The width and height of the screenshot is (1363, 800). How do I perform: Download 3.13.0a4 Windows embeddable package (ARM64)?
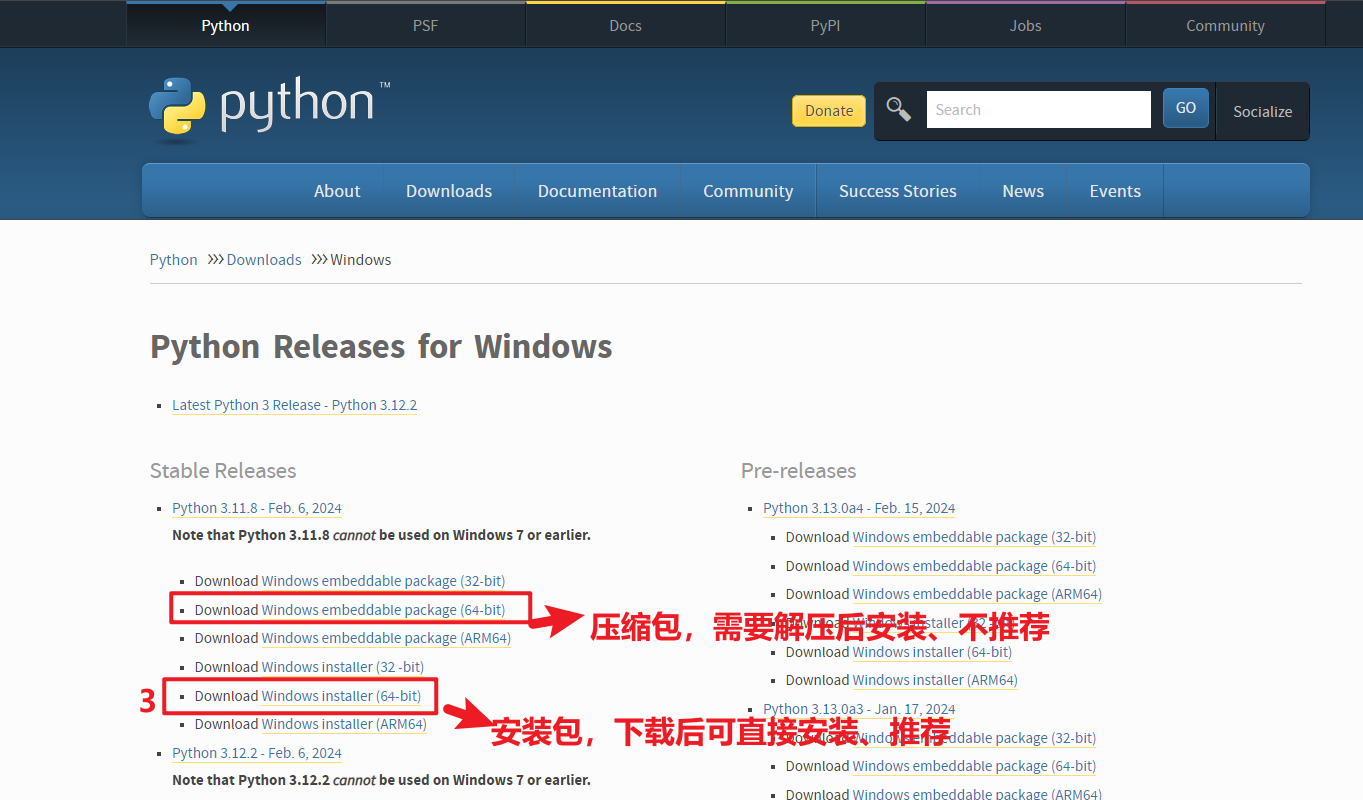click(977, 594)
